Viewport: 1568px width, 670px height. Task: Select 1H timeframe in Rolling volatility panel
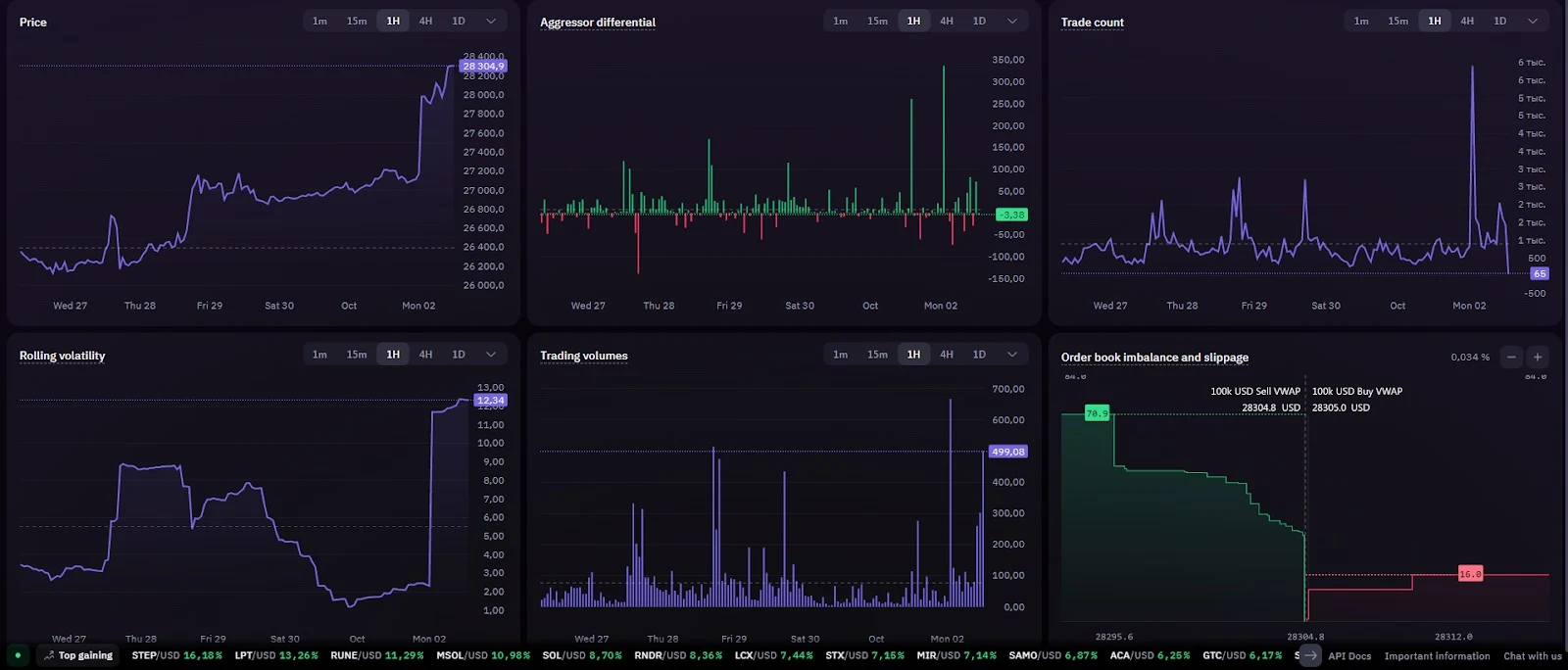[x=393, y=355]
